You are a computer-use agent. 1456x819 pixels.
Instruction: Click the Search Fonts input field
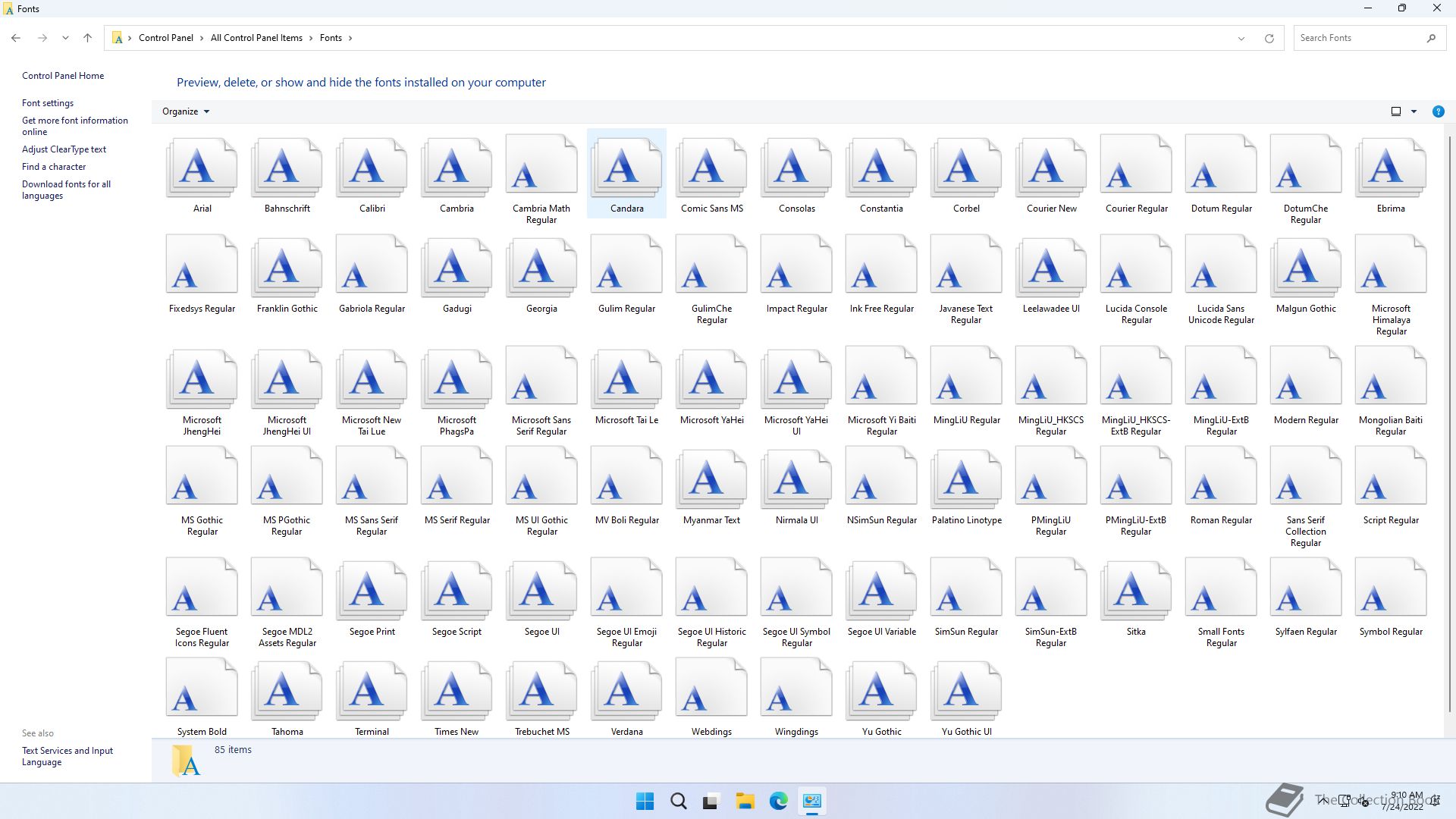click(1357, 38)
